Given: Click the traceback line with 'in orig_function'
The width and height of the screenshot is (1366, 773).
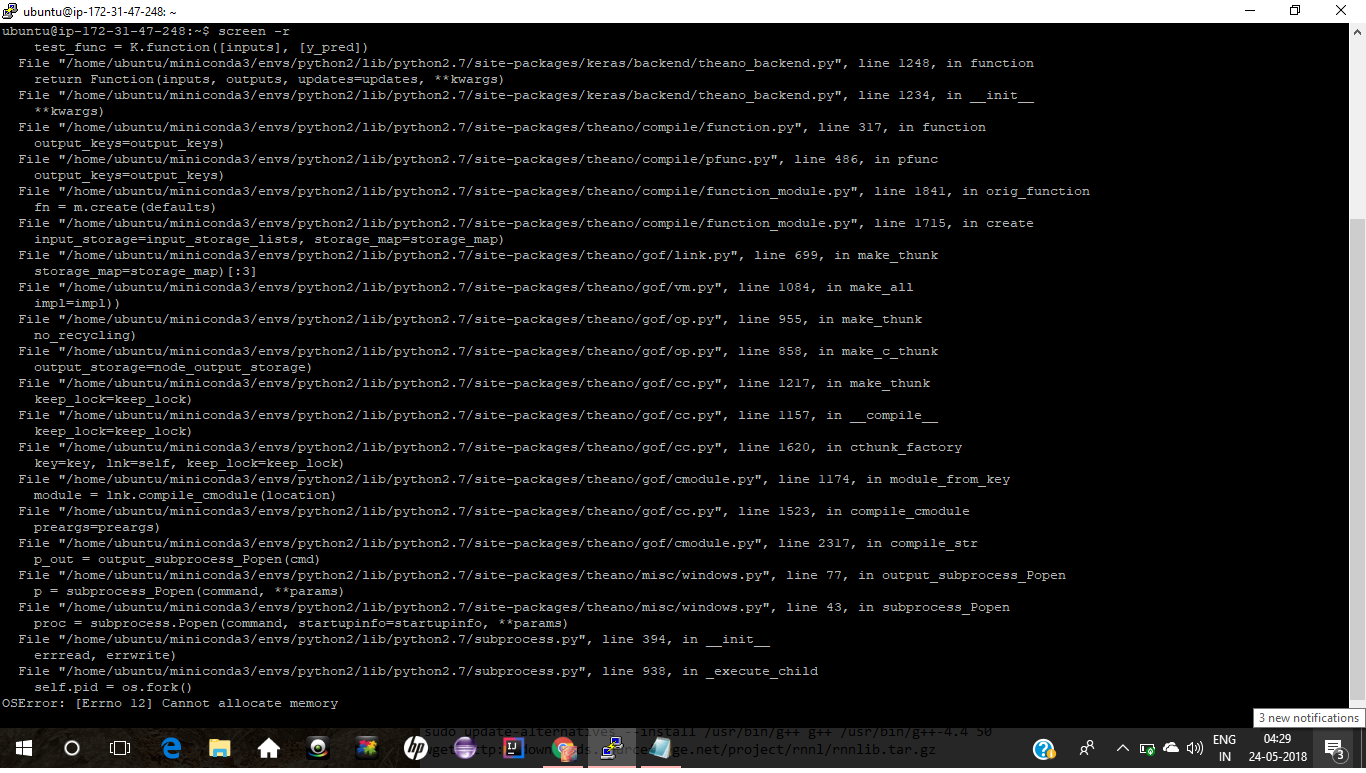Looking at the screenshot, I should pos(554,191).
